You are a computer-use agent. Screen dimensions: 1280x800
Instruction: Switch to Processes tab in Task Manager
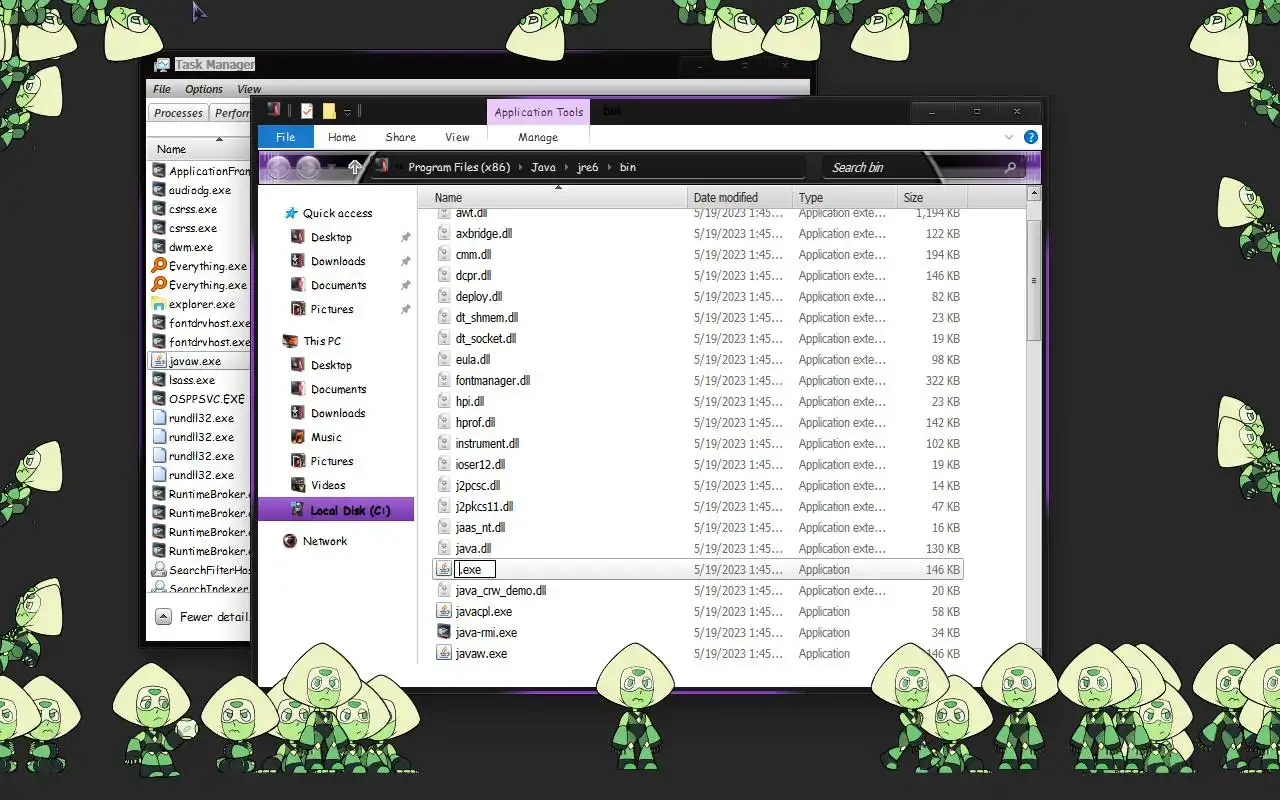click(x=178, y=113)
